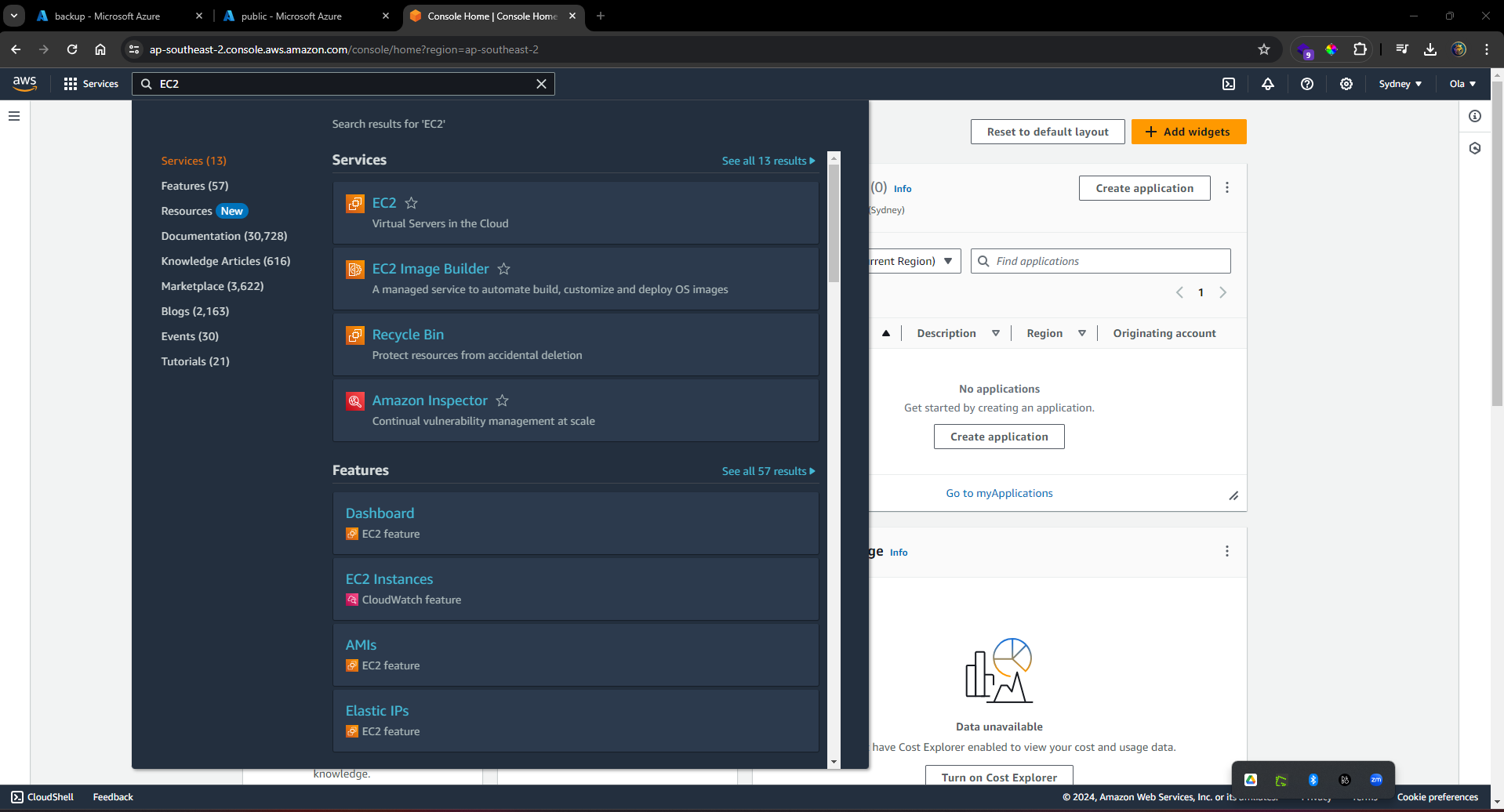
Task: Open the help question mark icon
Action: point(1307,84)
